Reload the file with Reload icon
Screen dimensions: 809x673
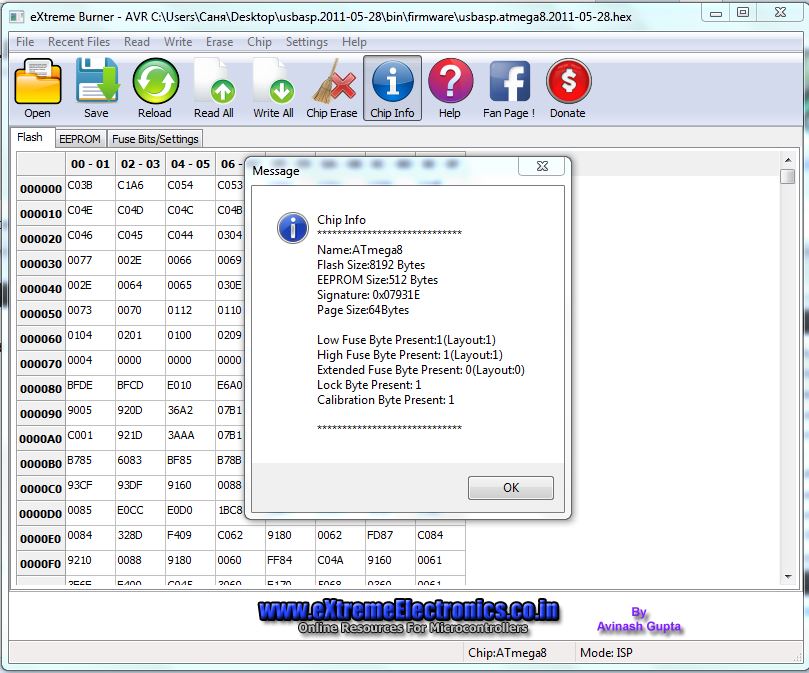tap(155, 88)
